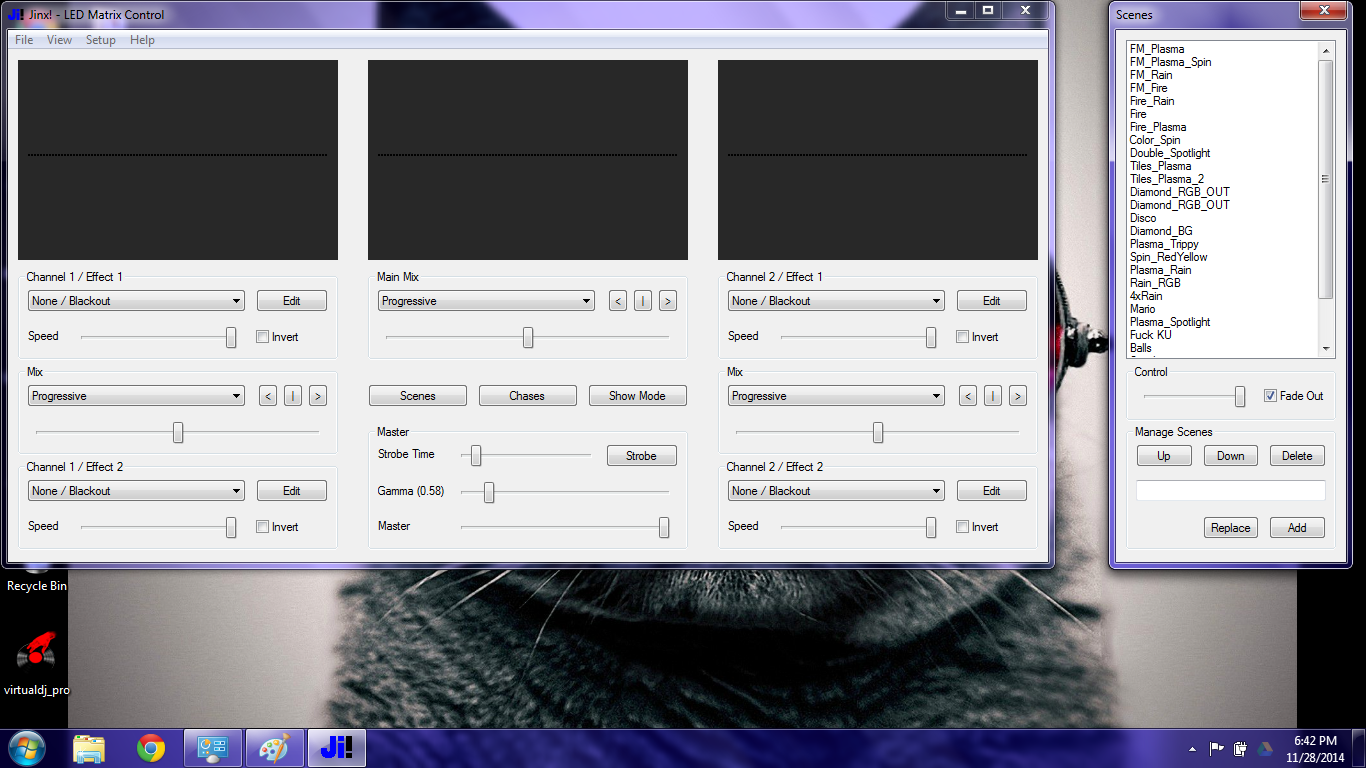The height and width of the screenshot is (768, 1366).
Task: Click Down in Manage Scenes
Action: coord(1231,456)
